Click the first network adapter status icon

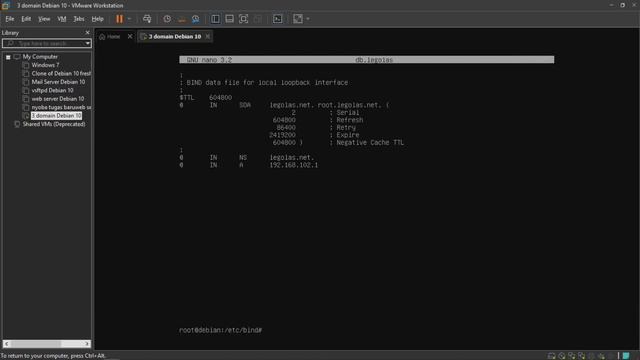pos(571,356)
